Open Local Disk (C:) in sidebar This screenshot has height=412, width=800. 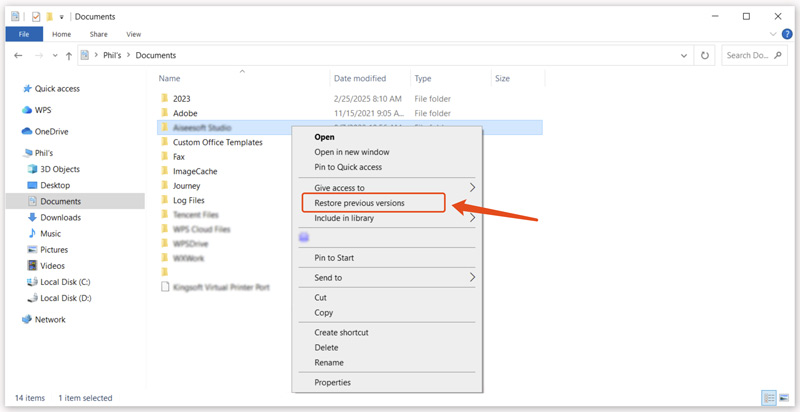point(65,282)
